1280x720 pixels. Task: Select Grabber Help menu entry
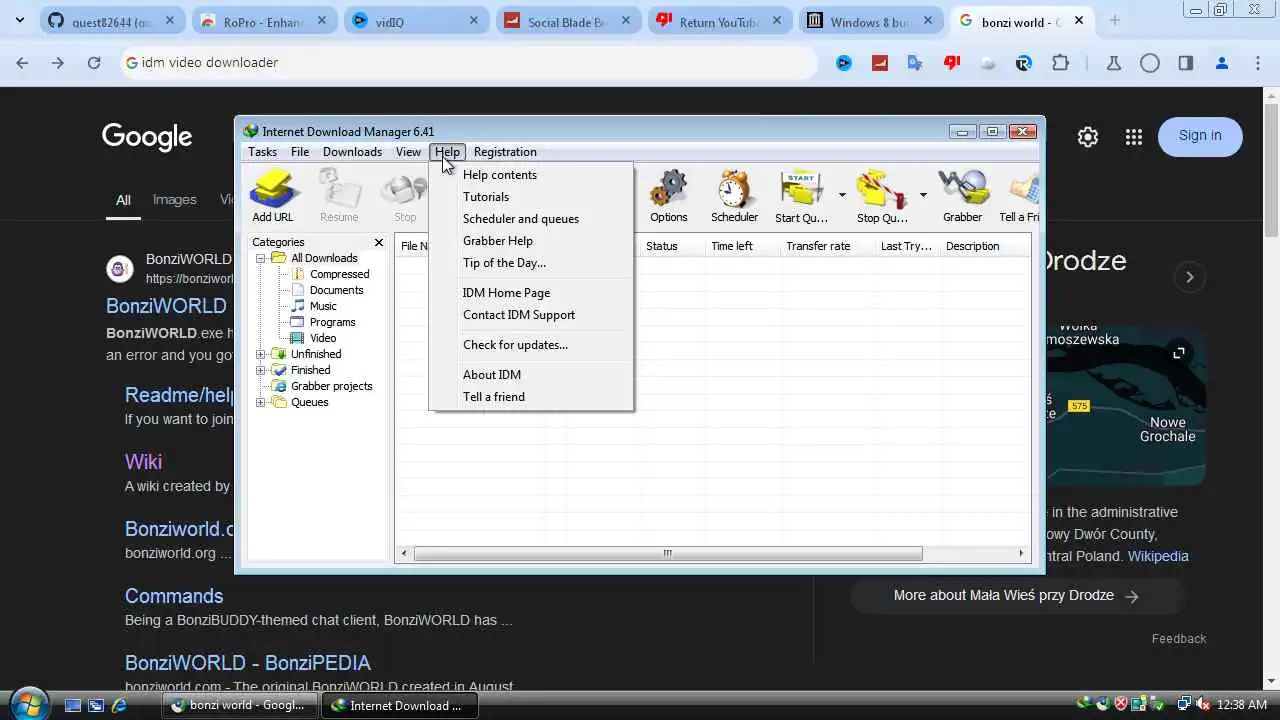click(531, 241)
